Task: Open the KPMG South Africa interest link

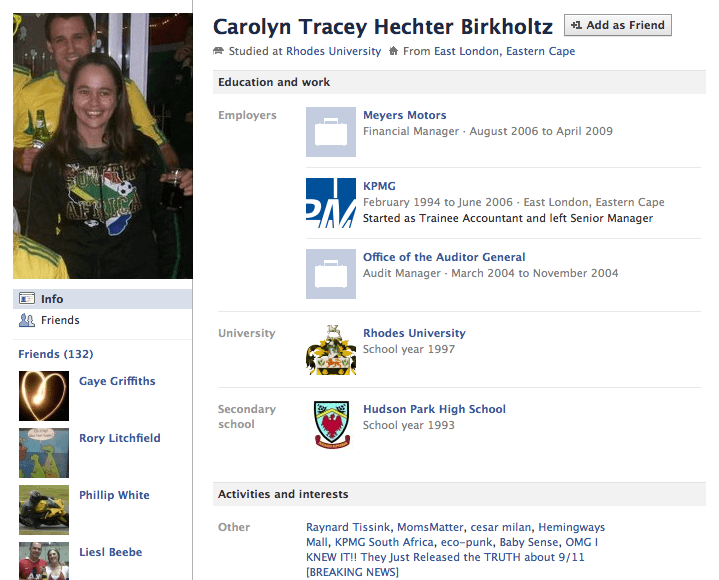Action: pyautogui.click(x=384, y=542)
